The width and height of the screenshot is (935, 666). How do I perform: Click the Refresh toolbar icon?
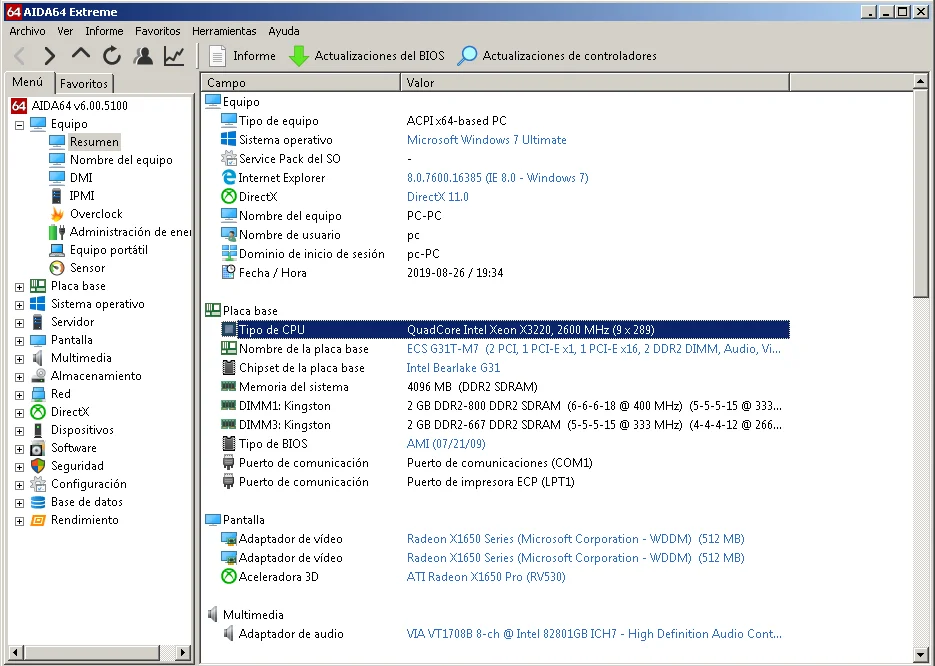[112, 56]
